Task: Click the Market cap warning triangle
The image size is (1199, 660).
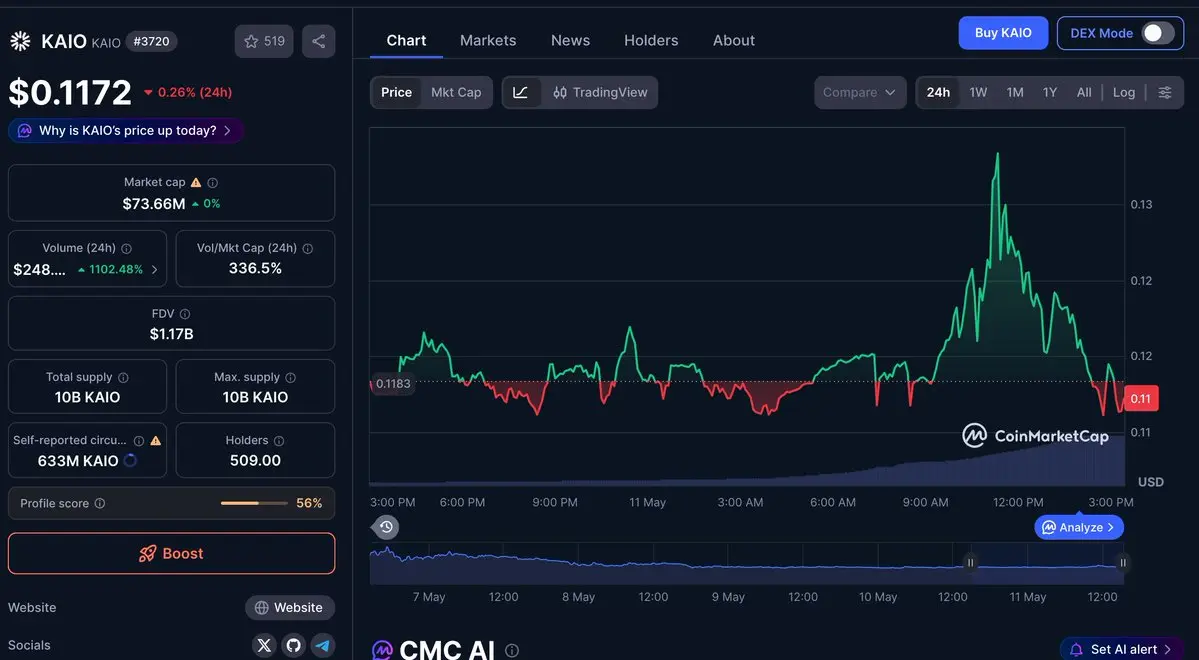Action: 196,182
